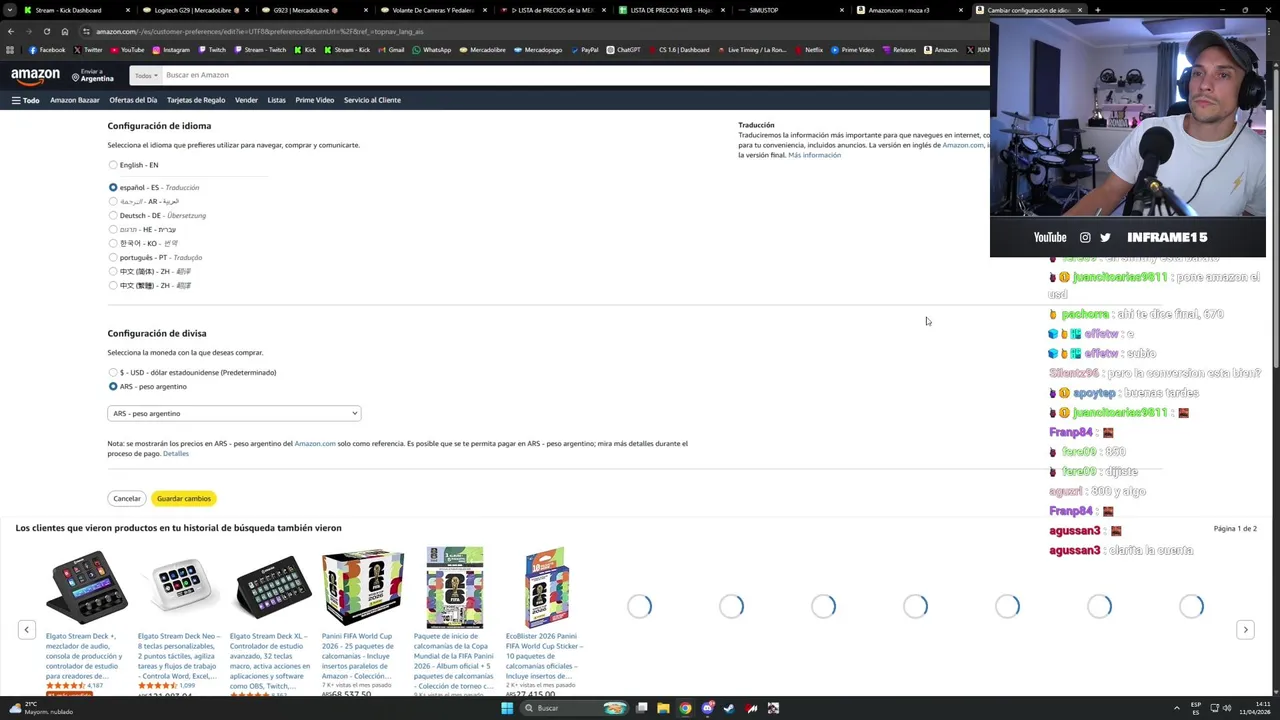Select português - PT language
1280x720 pixels.
pyautogui.click(x=113, y=257)
